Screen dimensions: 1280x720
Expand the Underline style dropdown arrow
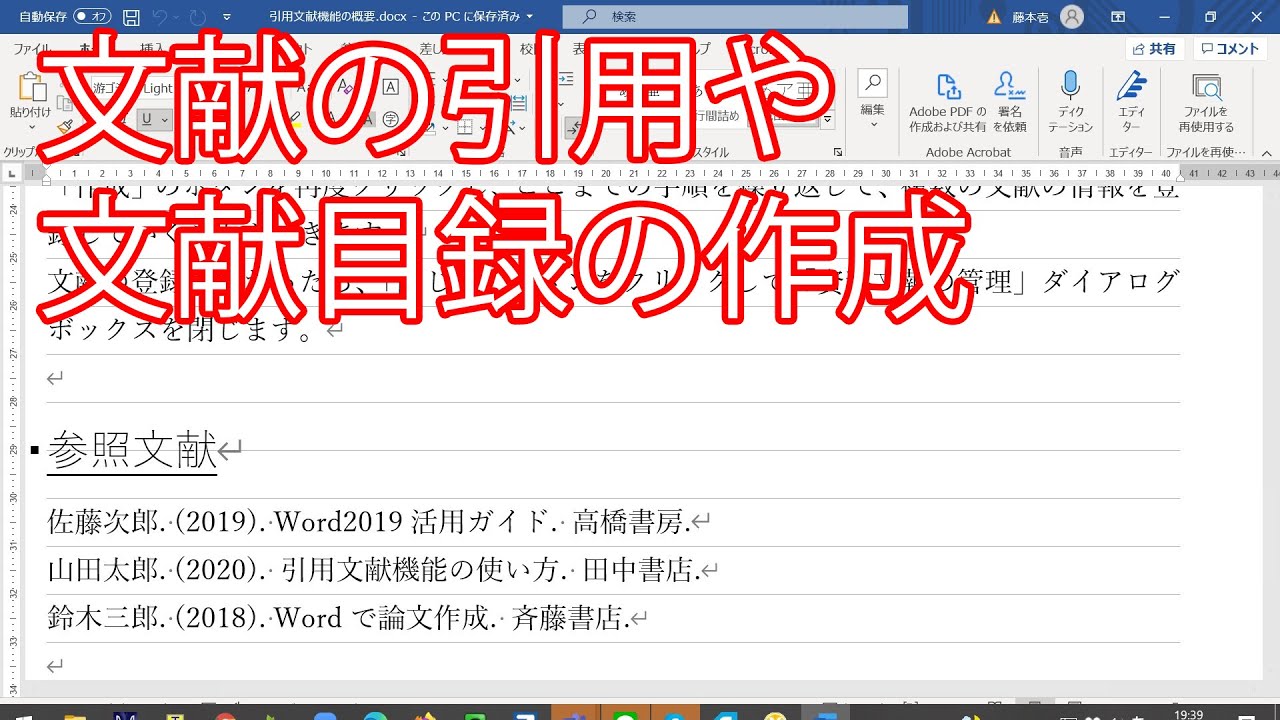click(165, 119)
